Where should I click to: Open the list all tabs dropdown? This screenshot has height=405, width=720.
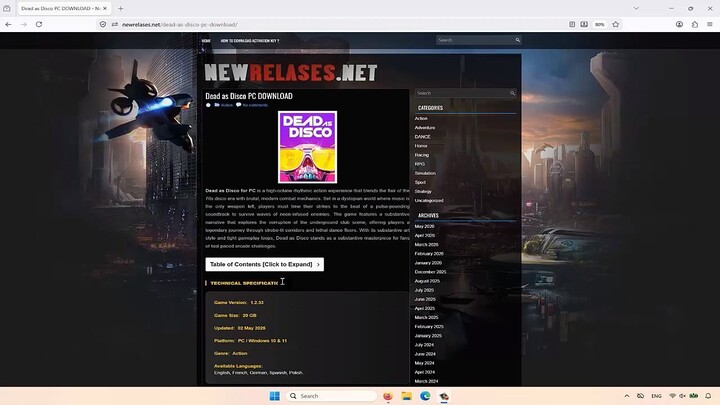(x=636, y=8)
